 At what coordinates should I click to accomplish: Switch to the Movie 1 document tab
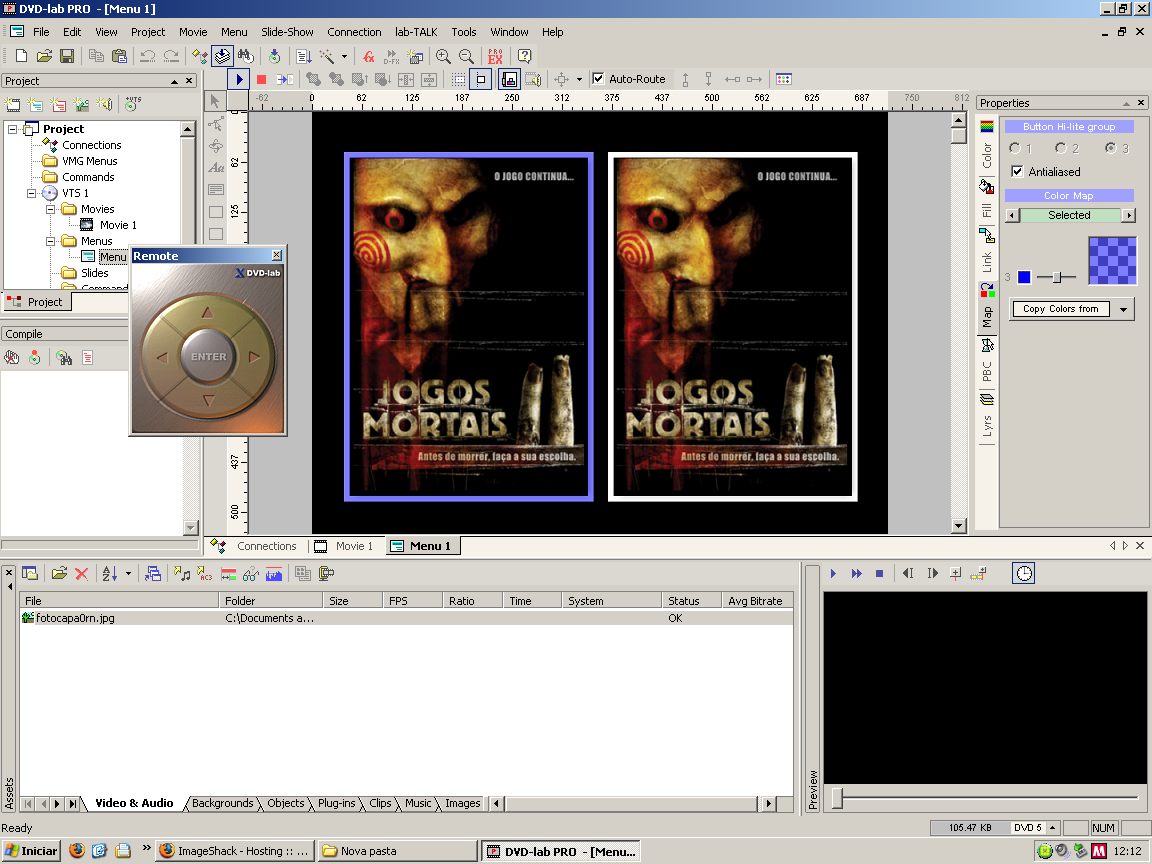[x=345, y=546]
